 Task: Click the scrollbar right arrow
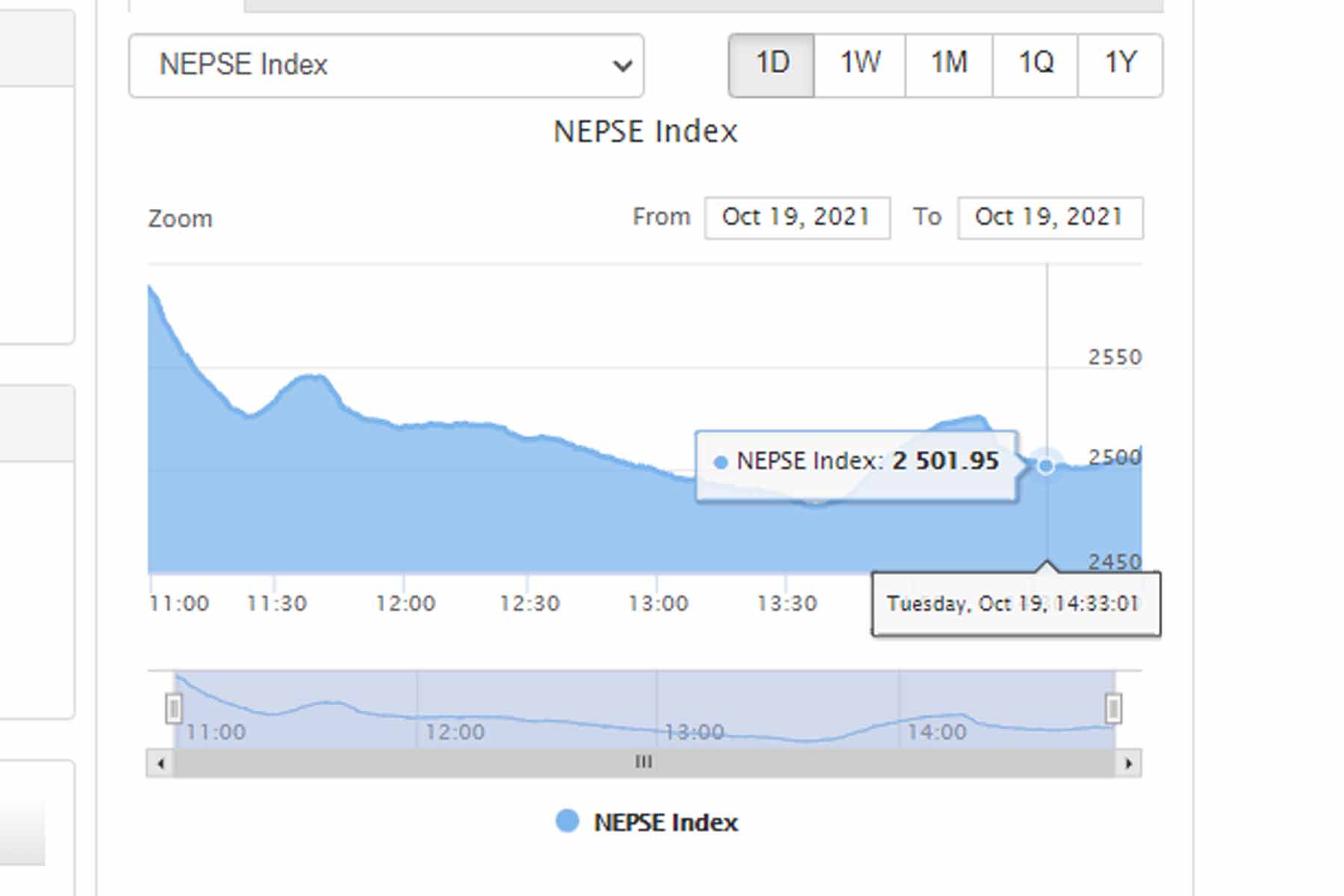[x=1128, y=763]
